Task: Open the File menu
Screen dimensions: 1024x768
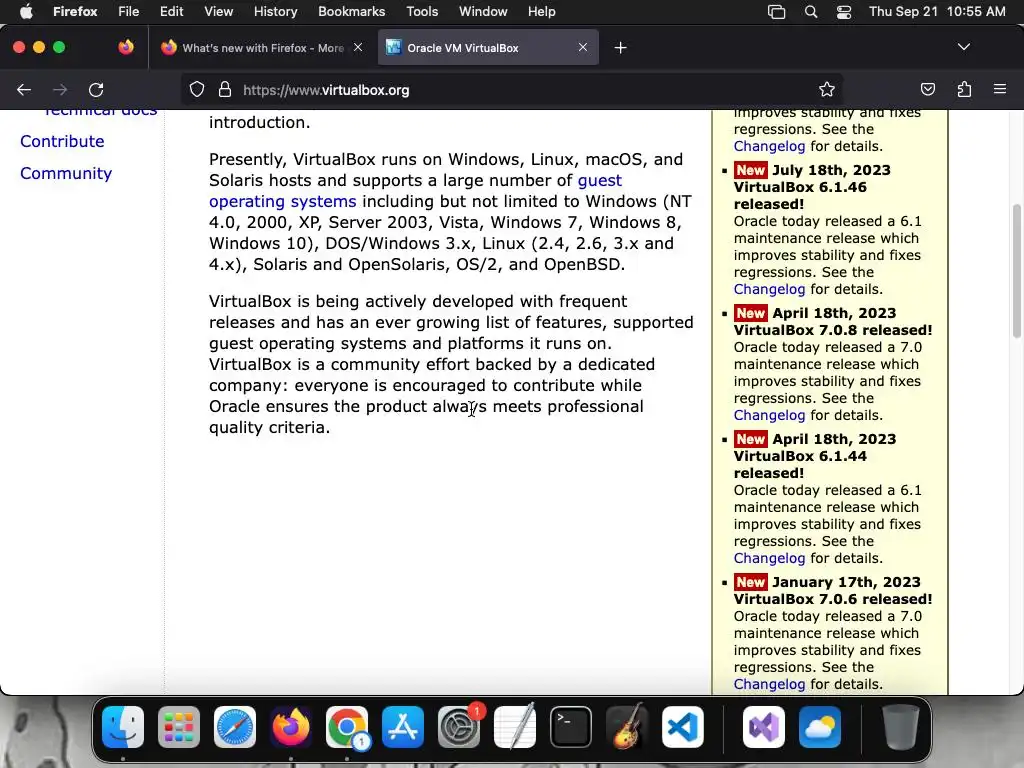Action: [x=128, y=12]
